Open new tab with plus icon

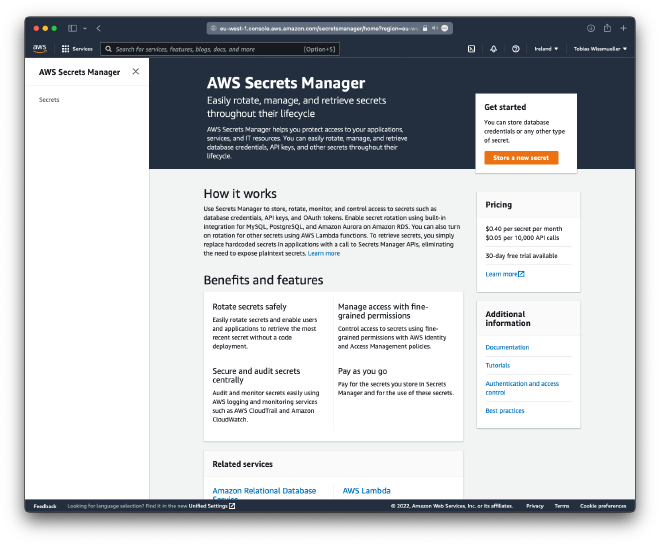pyautogui.click(x=623, y=28)
